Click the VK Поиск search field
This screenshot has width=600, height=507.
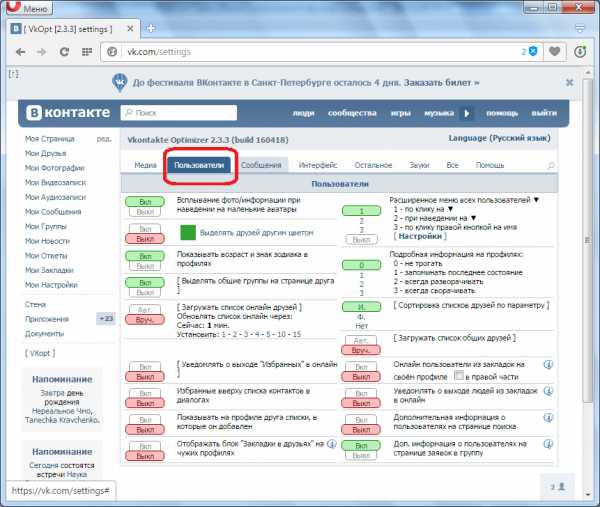pos(179,113)
